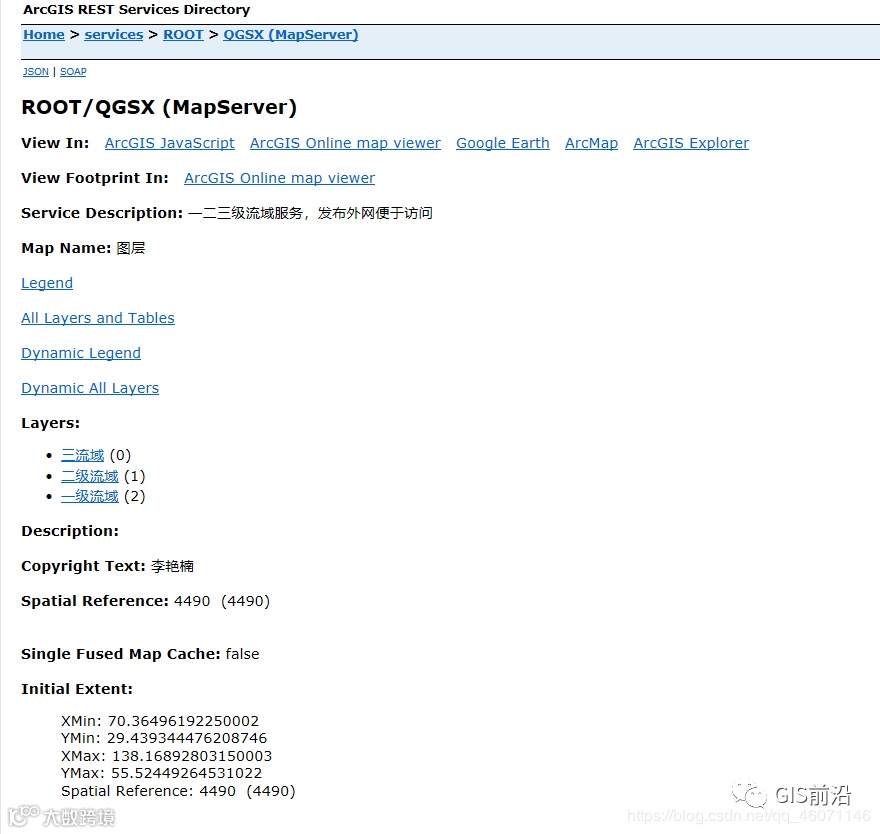
Task: Click the Initial Extent Spatial Reference 4490 line
Action: pyautogui.click(x=178, y=791)
